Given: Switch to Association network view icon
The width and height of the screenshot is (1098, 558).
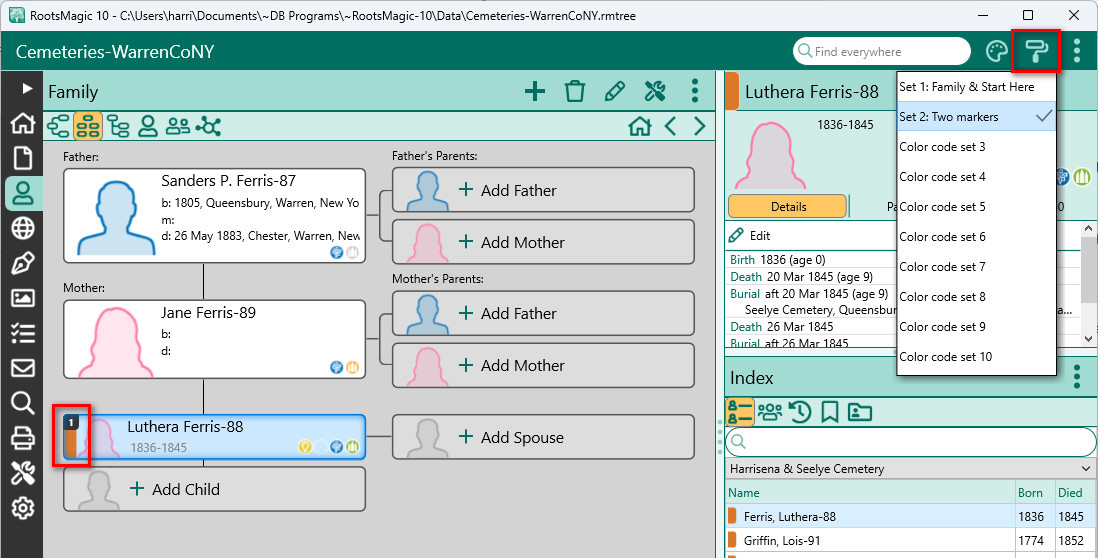Looking at the screenshot, I should pyautogui.click(x=208, y=126).
